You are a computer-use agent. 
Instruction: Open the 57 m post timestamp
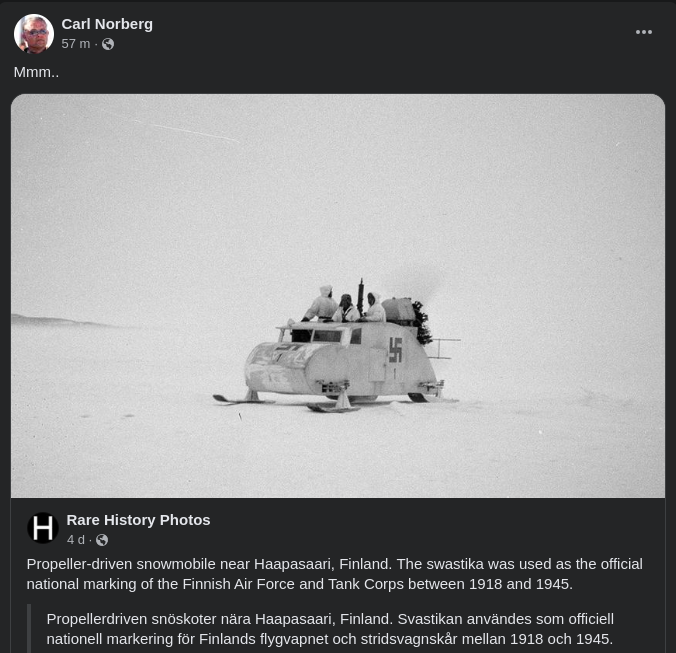75,44
